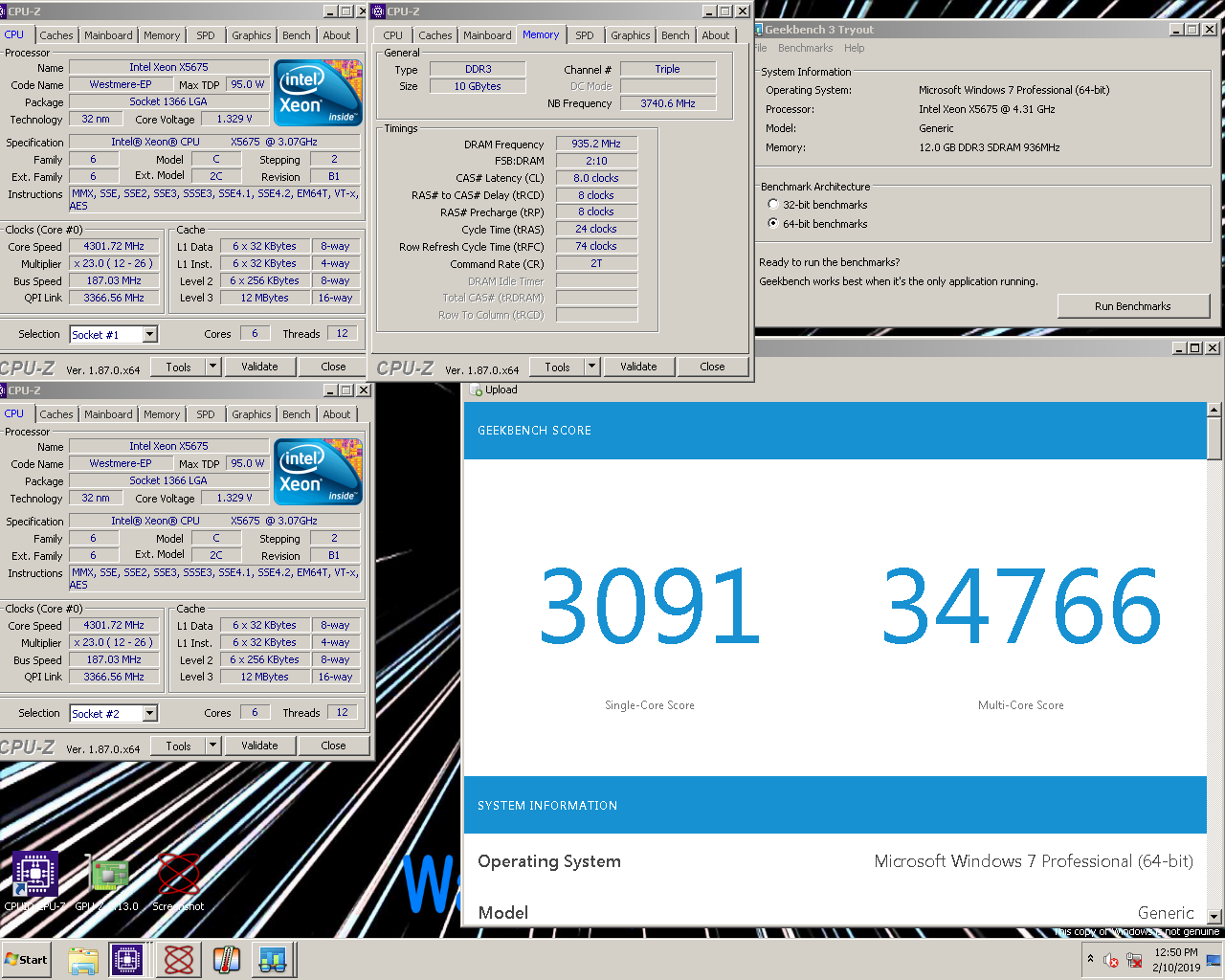Click the thermometer icon in taskbar

(x=227, y=959)
